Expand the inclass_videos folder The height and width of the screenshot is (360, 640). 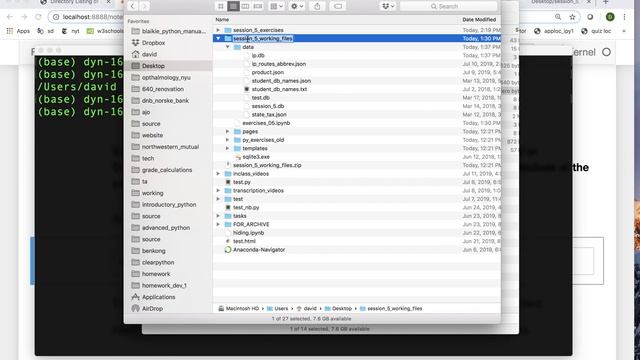[218, 174]
